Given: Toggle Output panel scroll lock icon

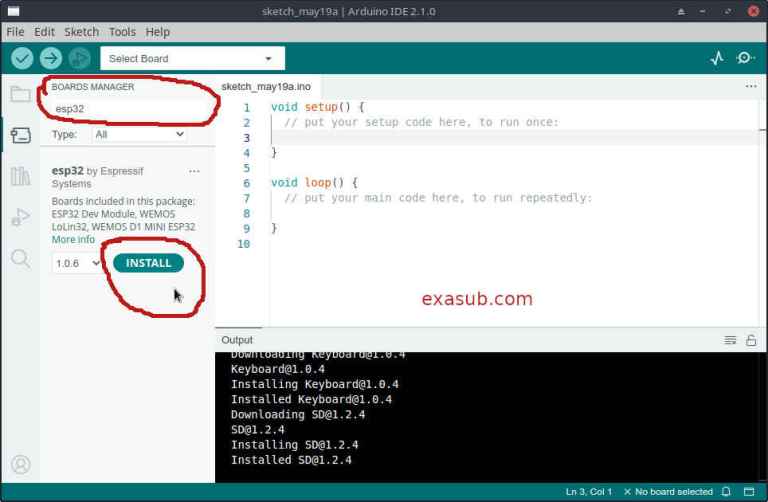Looking at the screenshot, I should point(751,340).
